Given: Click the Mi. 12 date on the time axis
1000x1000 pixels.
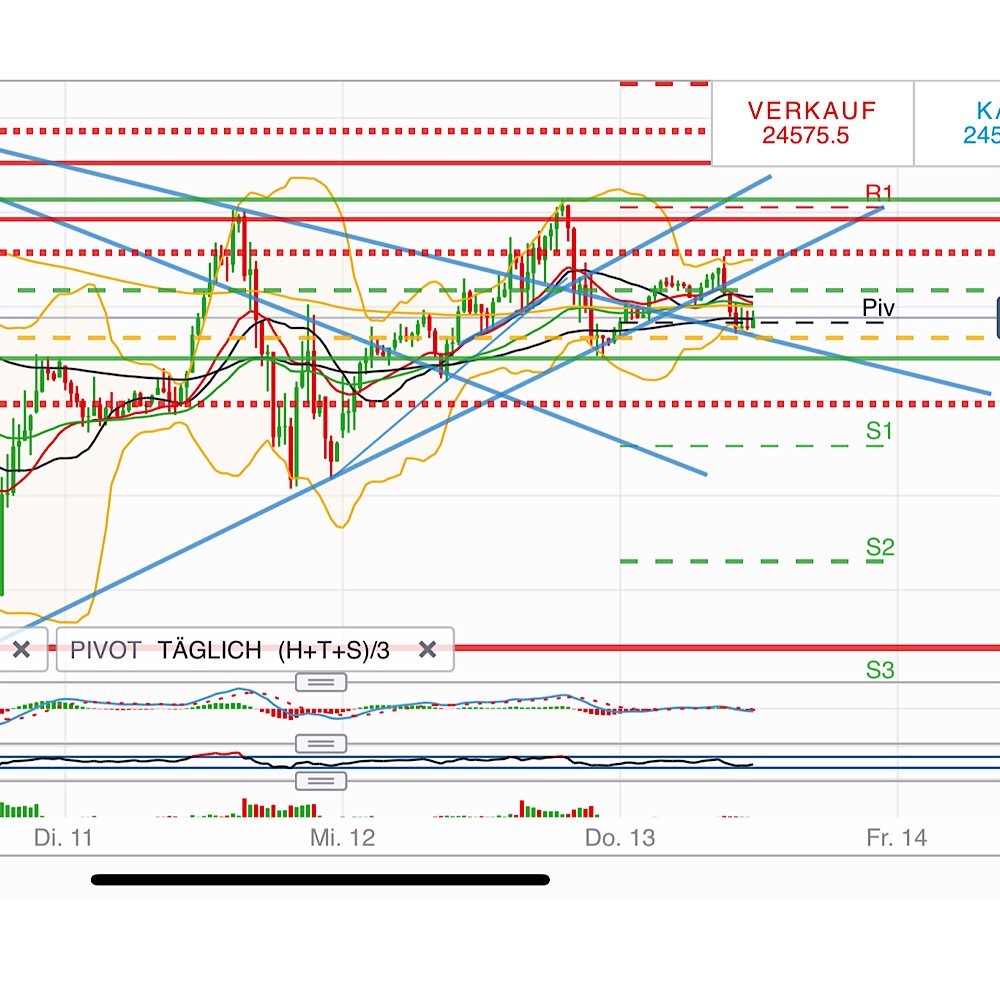Looking at the screenshot, I should click(342, 837).
